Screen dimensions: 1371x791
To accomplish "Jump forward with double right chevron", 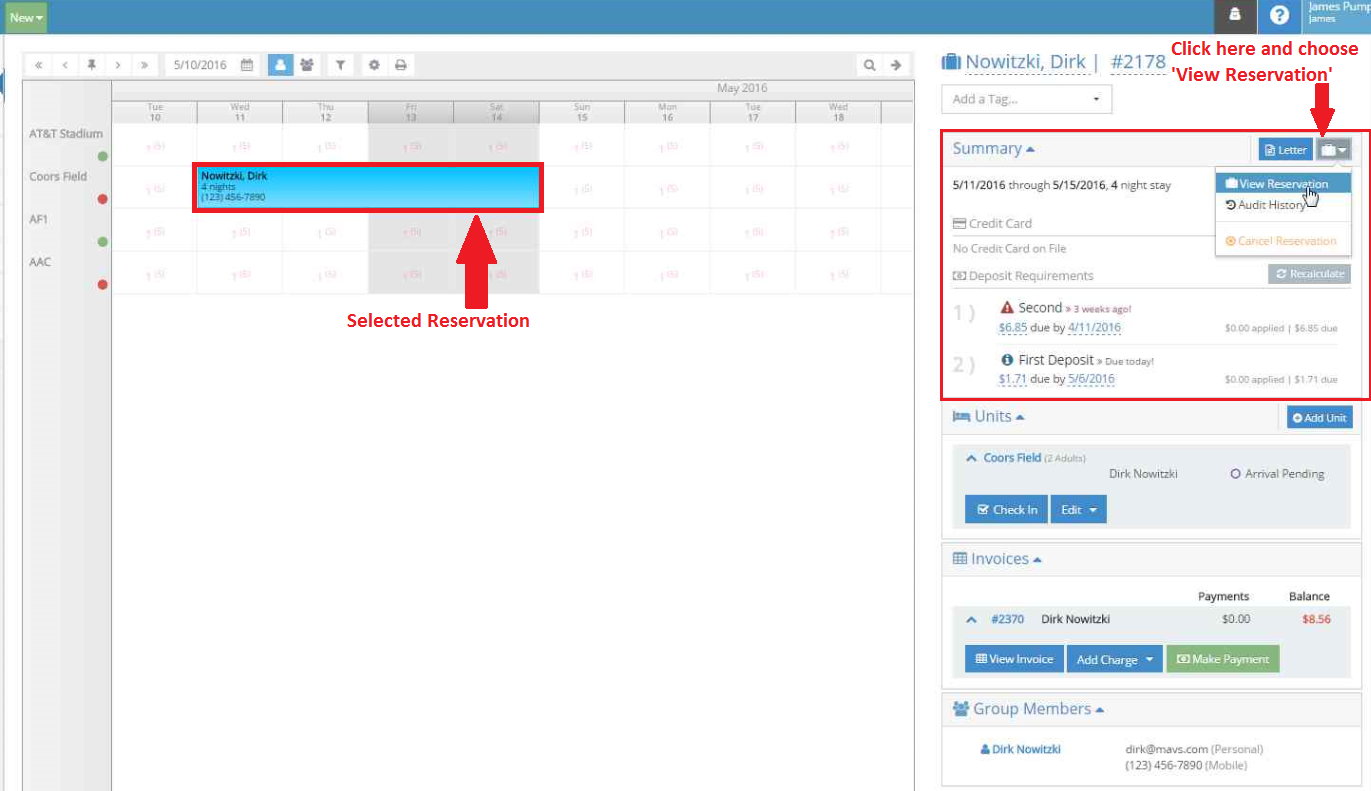I will click(144, 65).
